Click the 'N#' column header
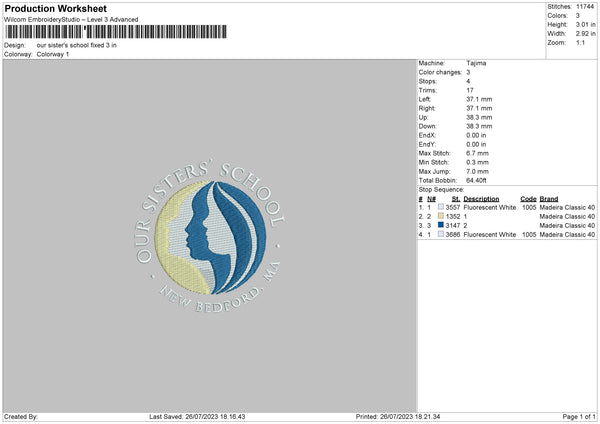600x424 pixels. click(x=431, y=199)
